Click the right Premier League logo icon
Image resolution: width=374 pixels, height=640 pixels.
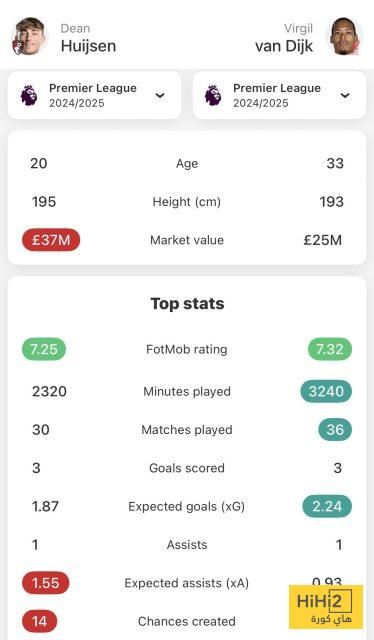pyautogui.click(x=213, y=95)
